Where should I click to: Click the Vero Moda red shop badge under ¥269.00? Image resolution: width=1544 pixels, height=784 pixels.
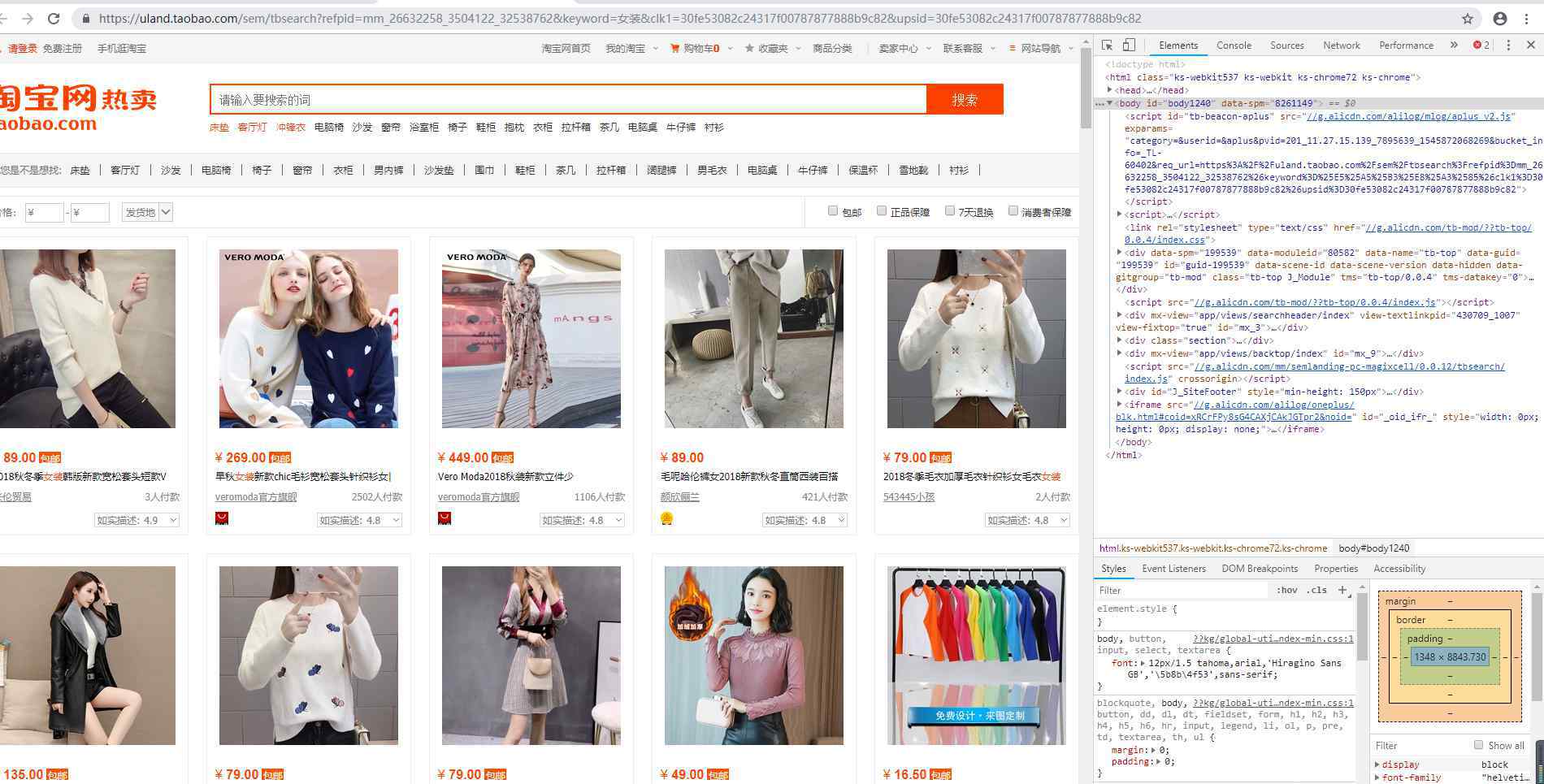click(222, 518)
